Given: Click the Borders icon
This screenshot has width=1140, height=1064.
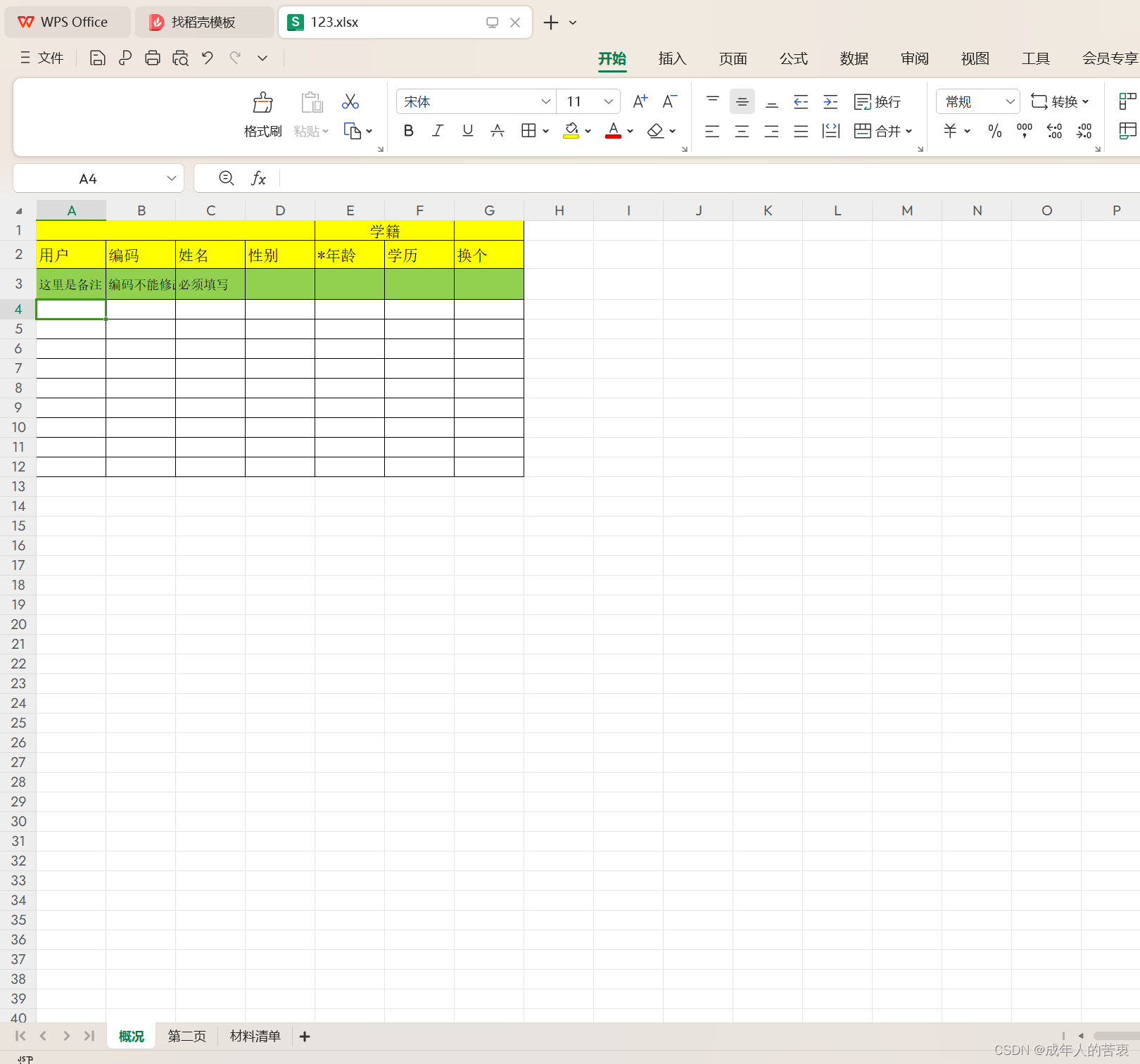Looking at the screenshot, I should pos(528,131).
